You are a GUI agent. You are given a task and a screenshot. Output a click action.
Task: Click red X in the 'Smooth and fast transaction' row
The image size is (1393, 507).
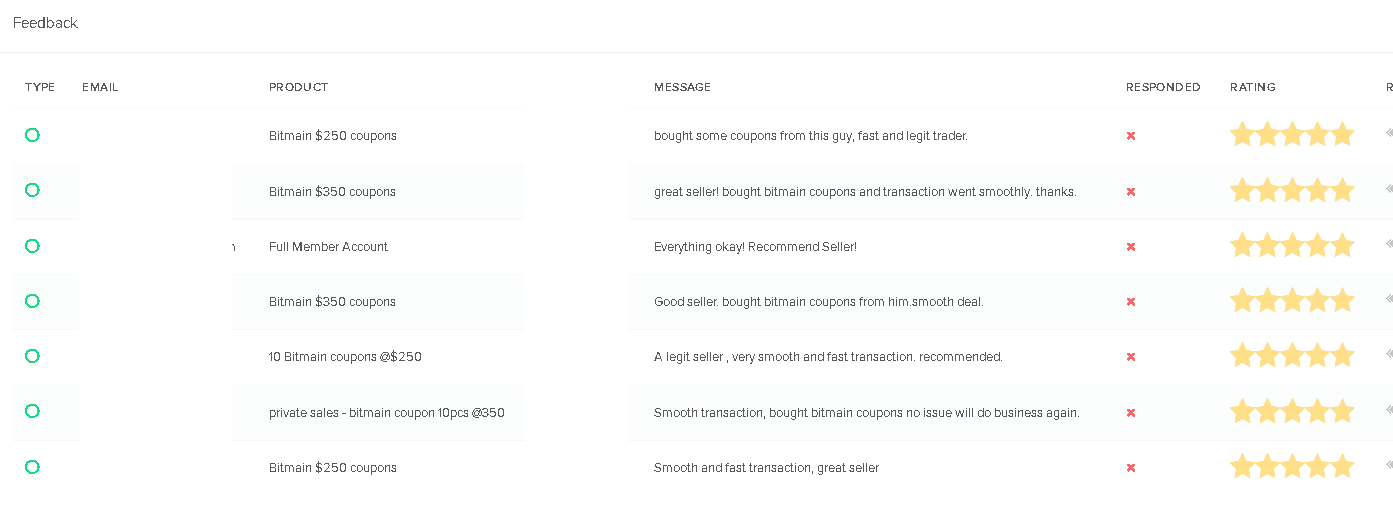[1131, 467]
